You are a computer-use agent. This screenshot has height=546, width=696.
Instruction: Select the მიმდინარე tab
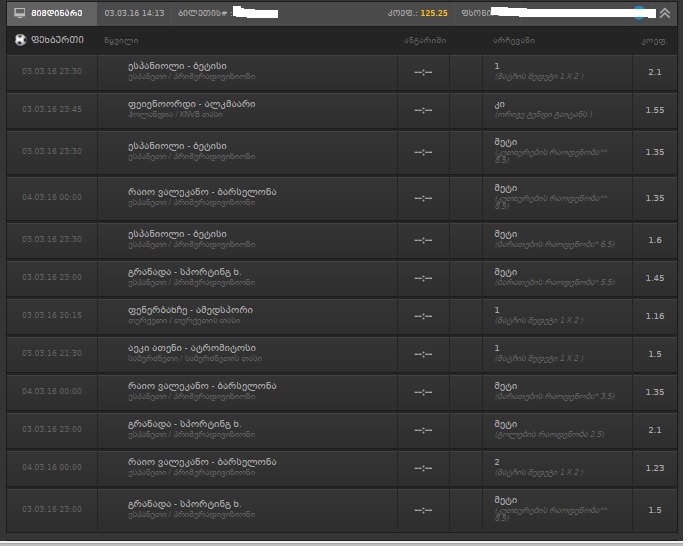click(x=52, y=13)
